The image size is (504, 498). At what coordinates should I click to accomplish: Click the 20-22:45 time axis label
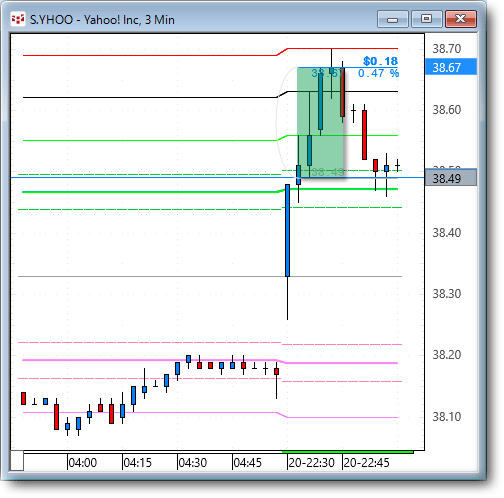[x=366, y=463]
